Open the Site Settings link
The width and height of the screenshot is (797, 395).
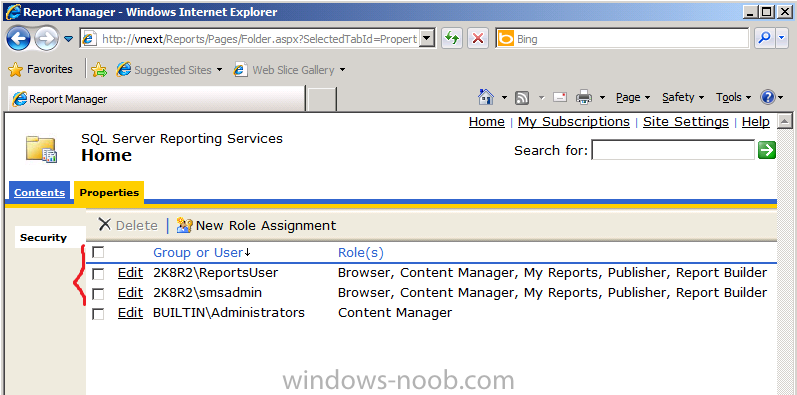(686, 122)
